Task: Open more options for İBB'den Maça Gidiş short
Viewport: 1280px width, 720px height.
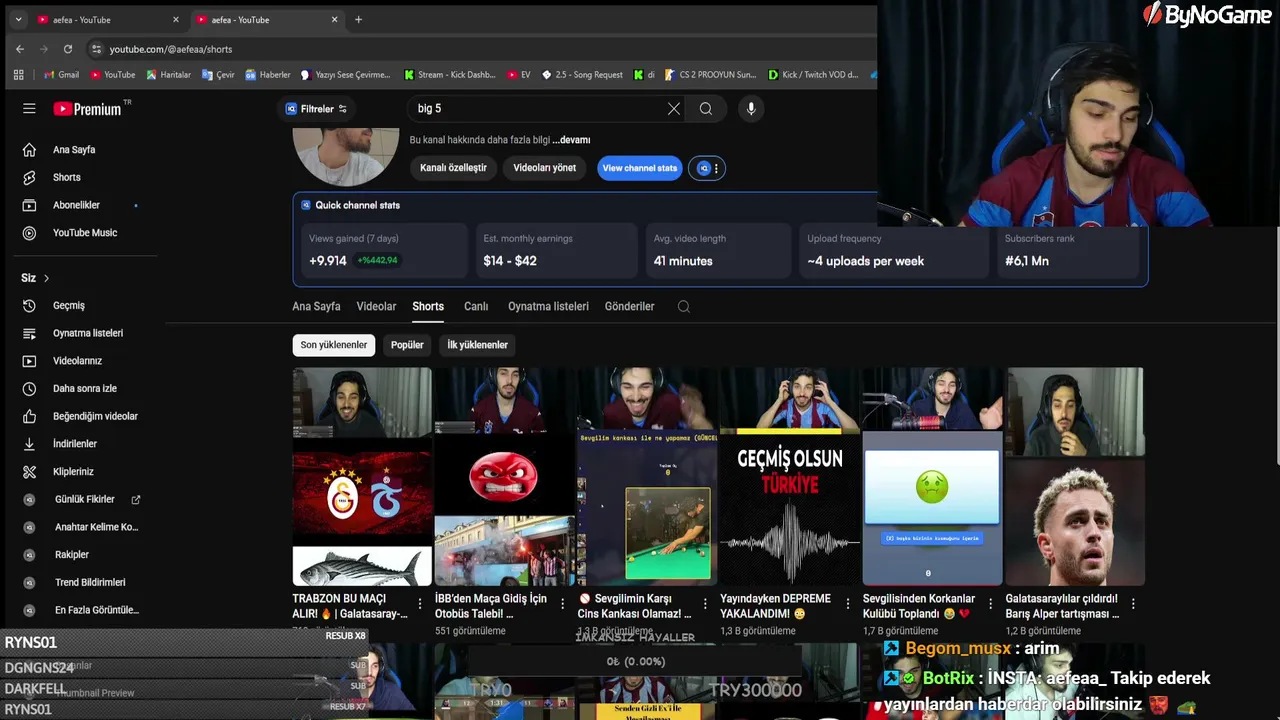Action: (x=562, y=604)
